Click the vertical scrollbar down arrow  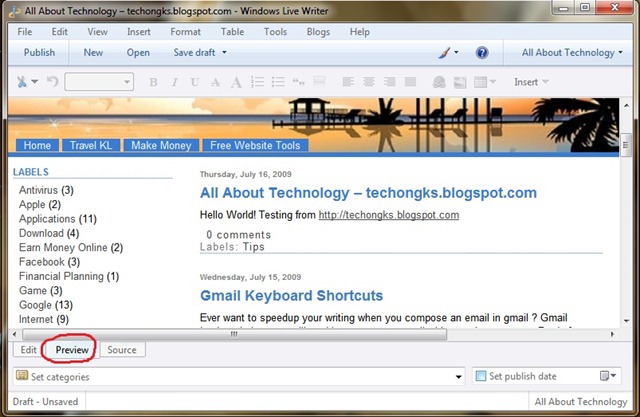(x=626, y=321)
